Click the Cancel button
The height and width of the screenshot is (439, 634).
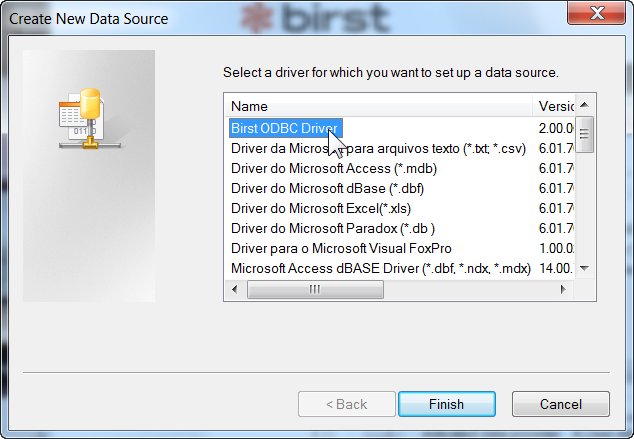click(561, 404)
